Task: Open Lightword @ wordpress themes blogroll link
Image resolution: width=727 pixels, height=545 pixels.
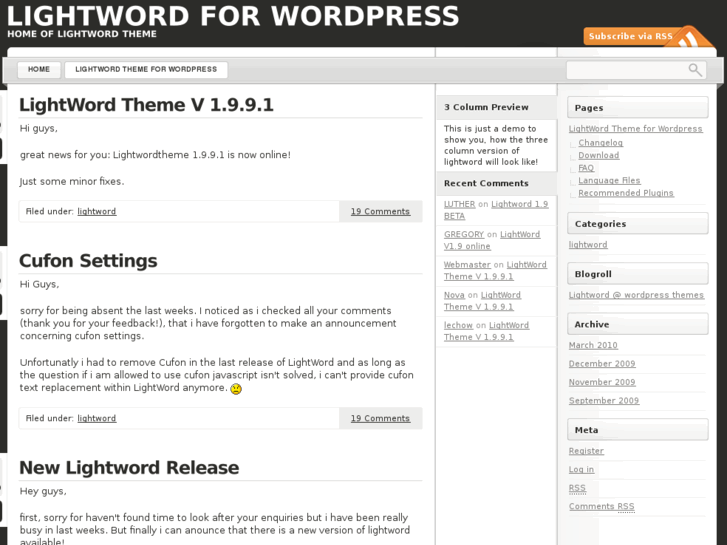Action: [x=636, y=295]
